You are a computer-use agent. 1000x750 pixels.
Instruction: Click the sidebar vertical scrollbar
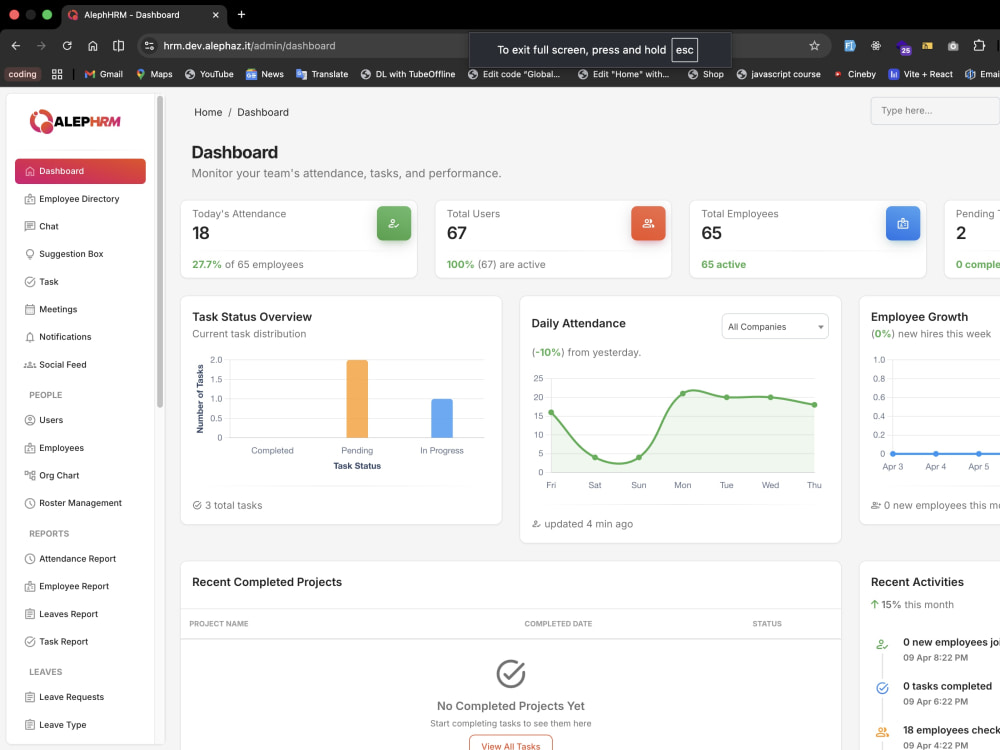tap(160, 251)
